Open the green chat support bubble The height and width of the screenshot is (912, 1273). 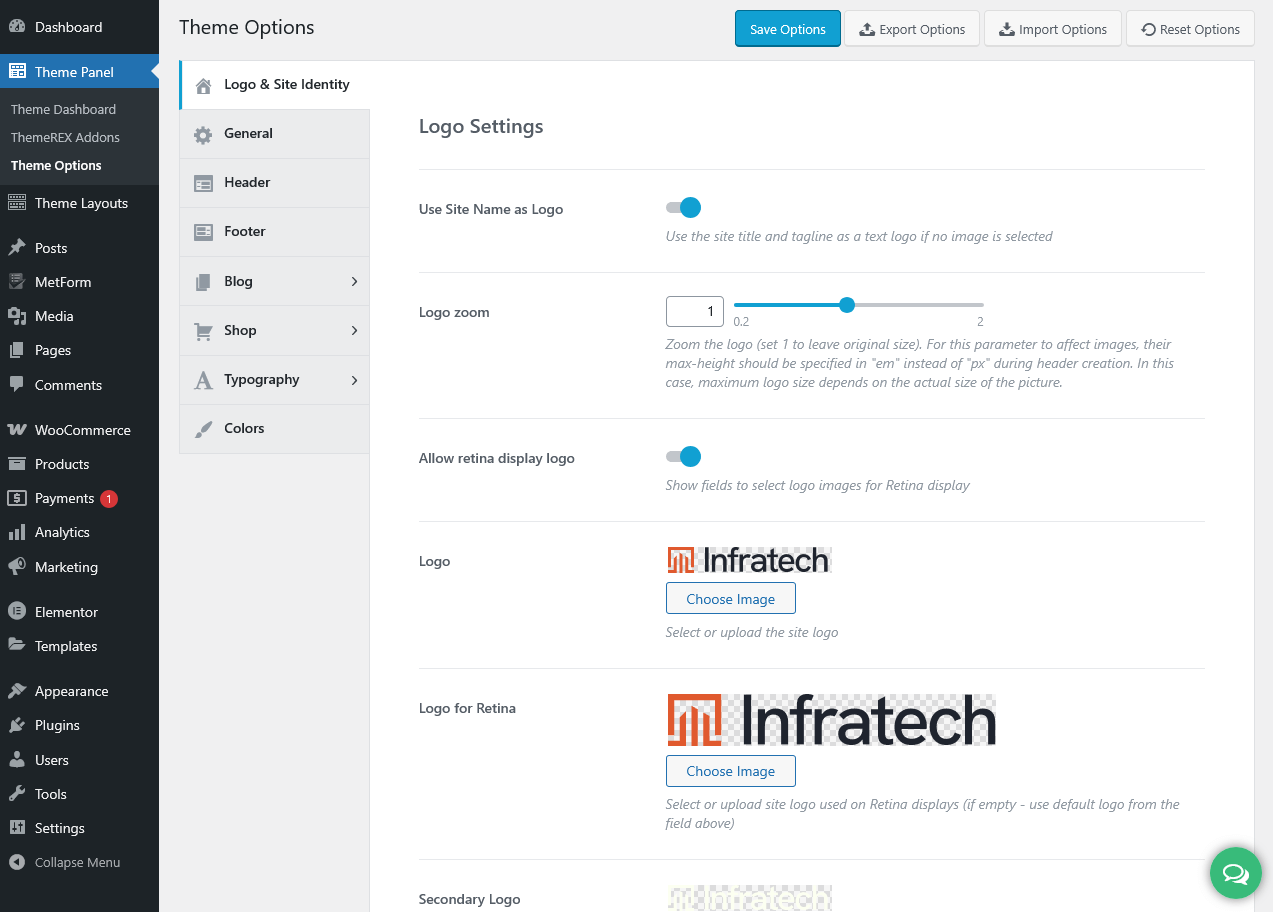[1235, 874]
